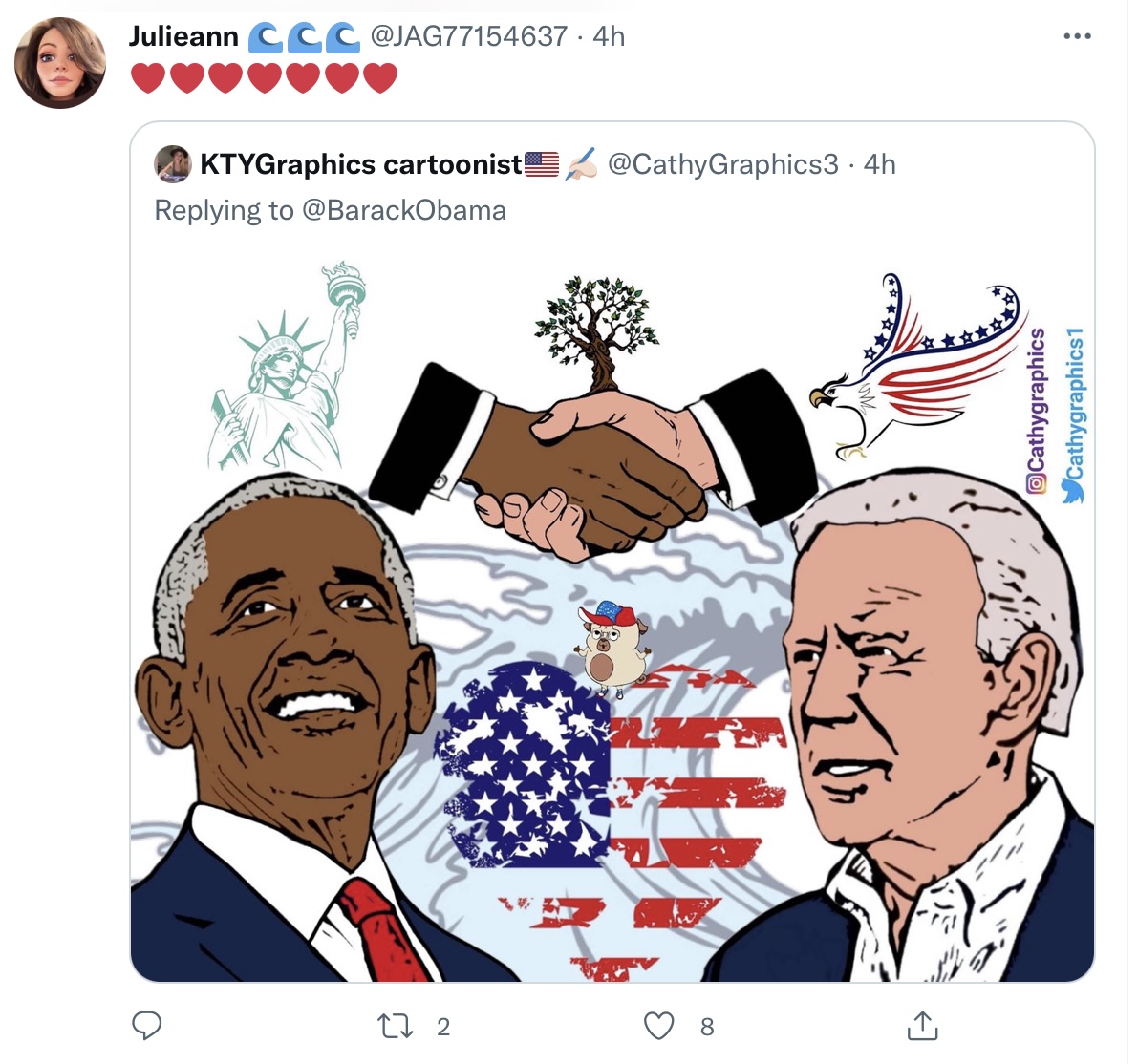Click the retweet count 2
The height and width of the screenshot is (1064, 1138).
coord(443,1027)
